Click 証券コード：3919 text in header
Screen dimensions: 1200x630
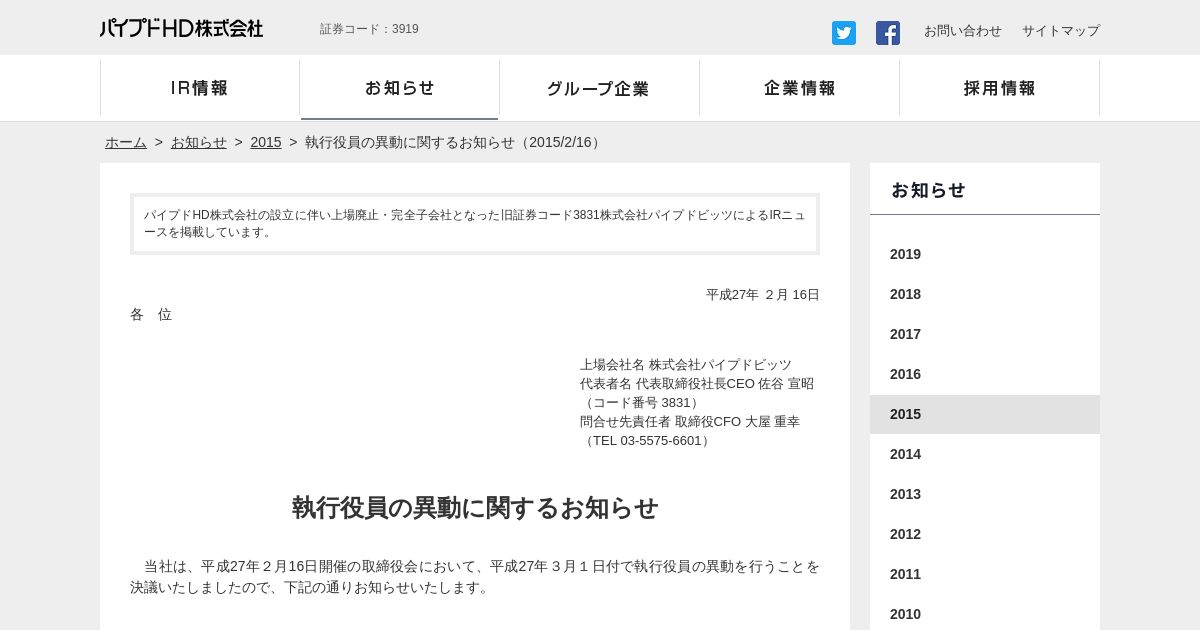(x=369, y=29)
